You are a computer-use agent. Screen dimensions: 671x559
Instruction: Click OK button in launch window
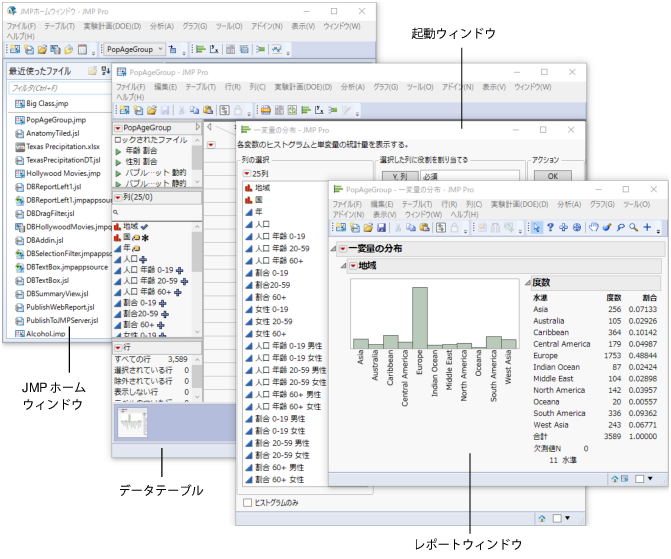pyautogui.click(x=552, y=176)
